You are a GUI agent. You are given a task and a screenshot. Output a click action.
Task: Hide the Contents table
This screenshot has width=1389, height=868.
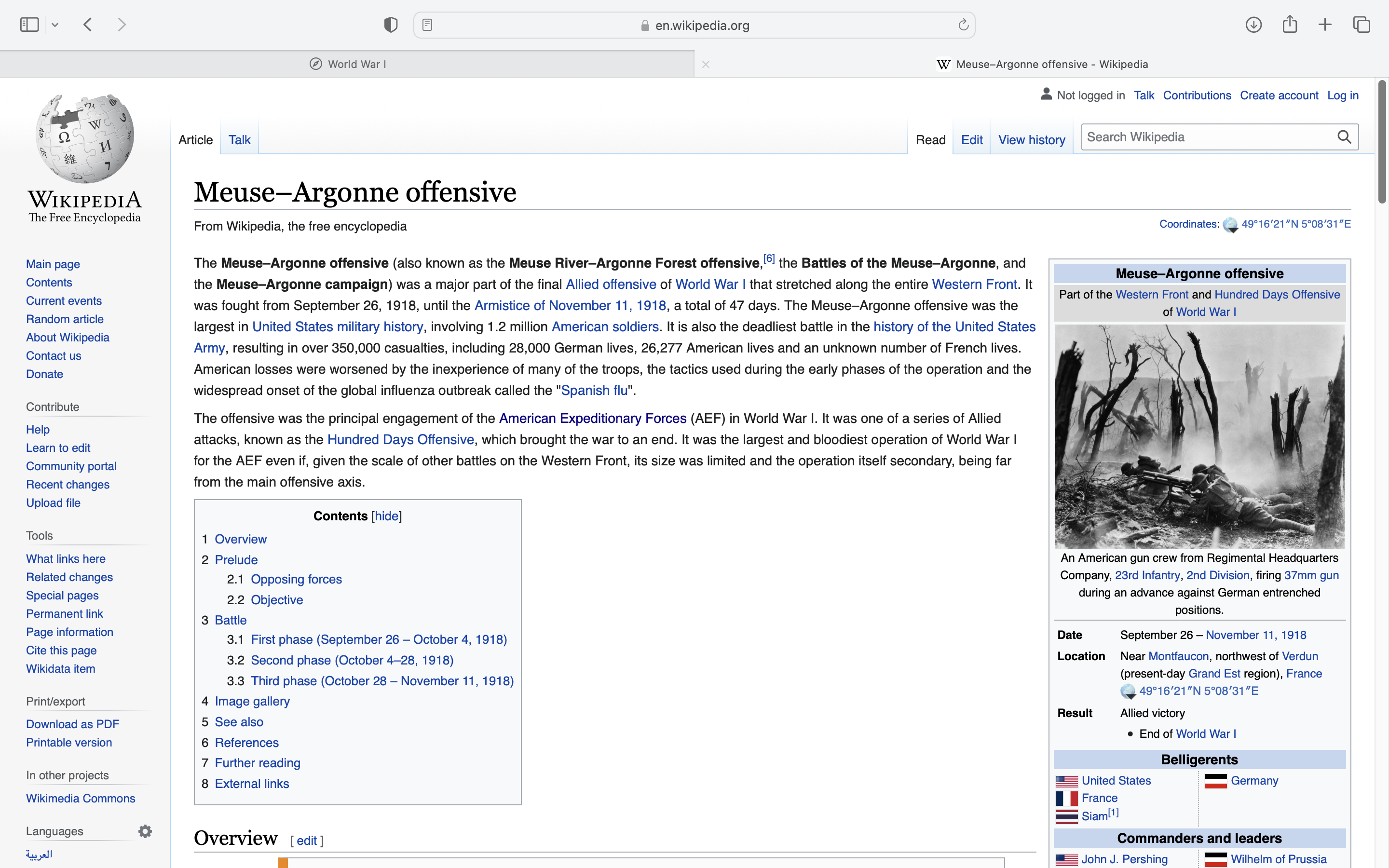click(x=386, y=515)
